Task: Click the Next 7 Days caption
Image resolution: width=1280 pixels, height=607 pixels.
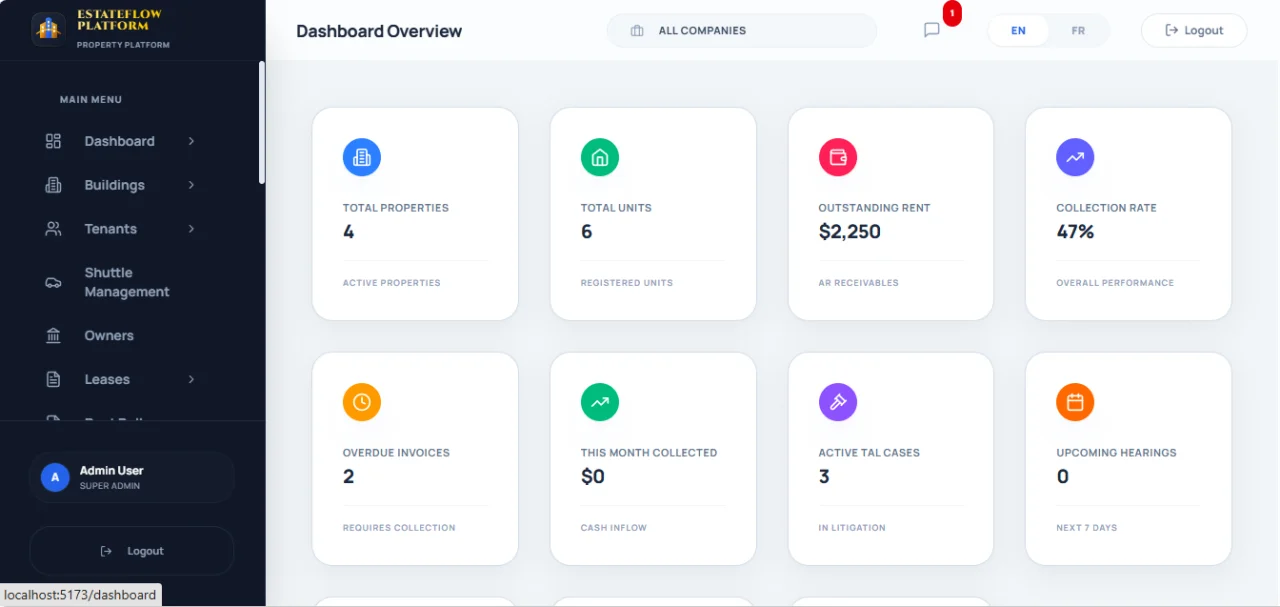Action: coord(1087,528)
